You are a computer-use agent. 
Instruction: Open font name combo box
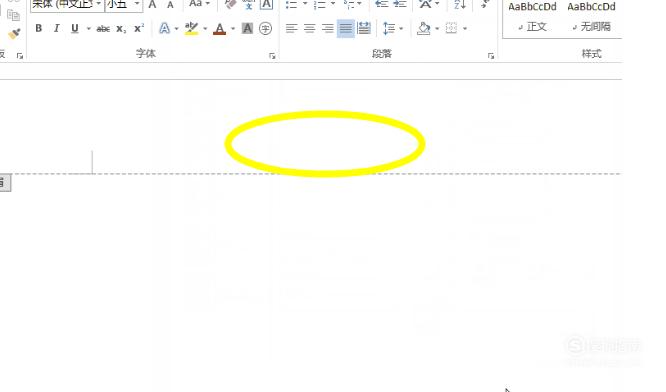67,5
